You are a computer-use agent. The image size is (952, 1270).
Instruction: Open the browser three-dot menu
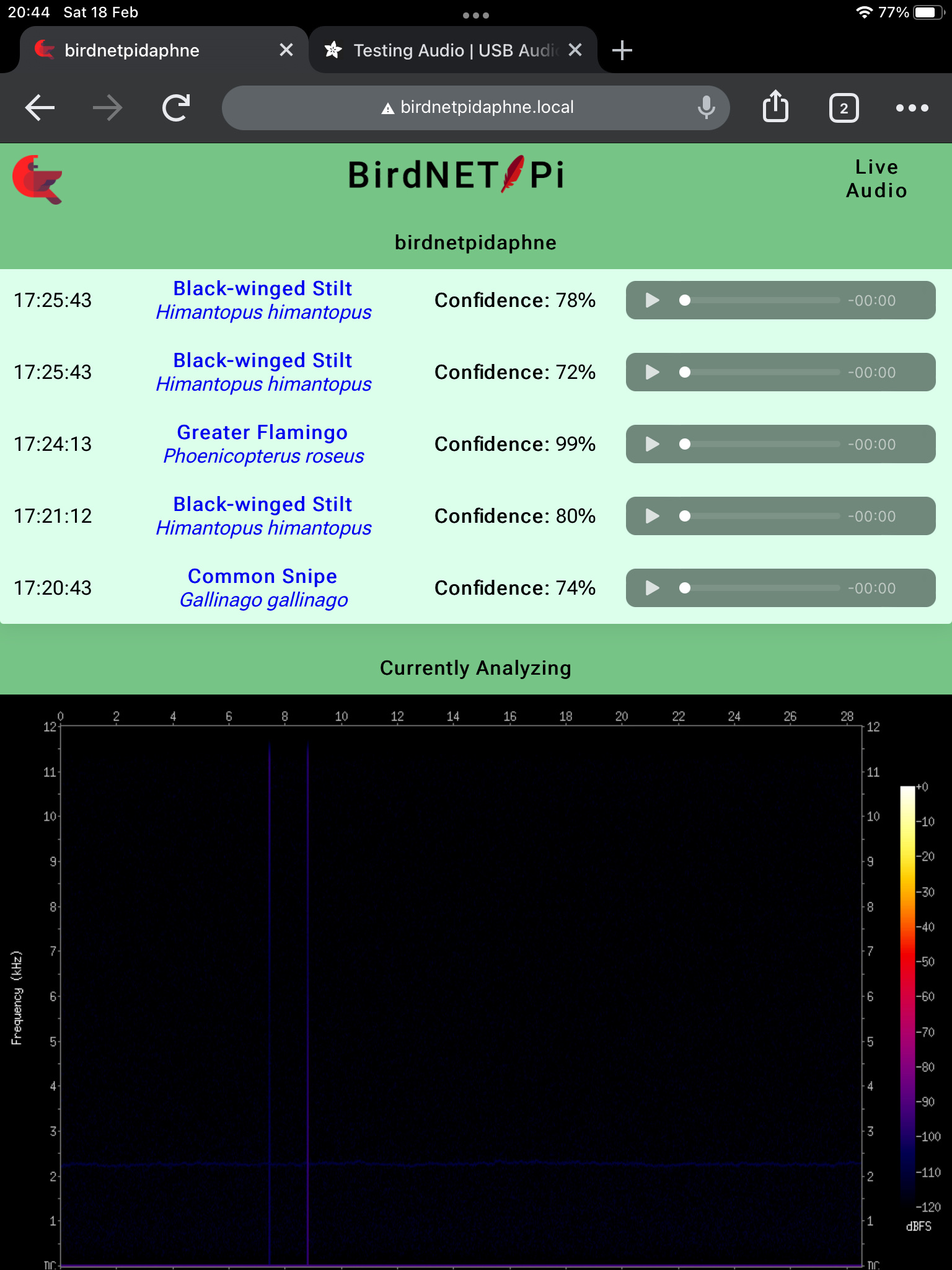912,108
